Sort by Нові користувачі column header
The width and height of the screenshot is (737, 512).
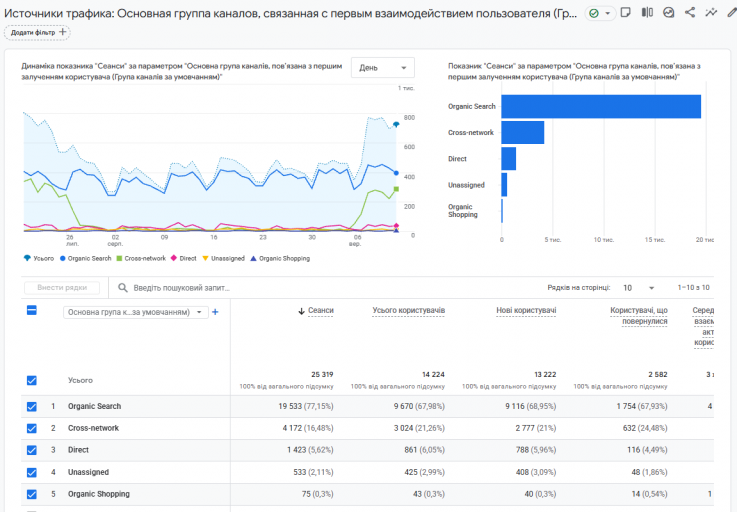(526, 311)
